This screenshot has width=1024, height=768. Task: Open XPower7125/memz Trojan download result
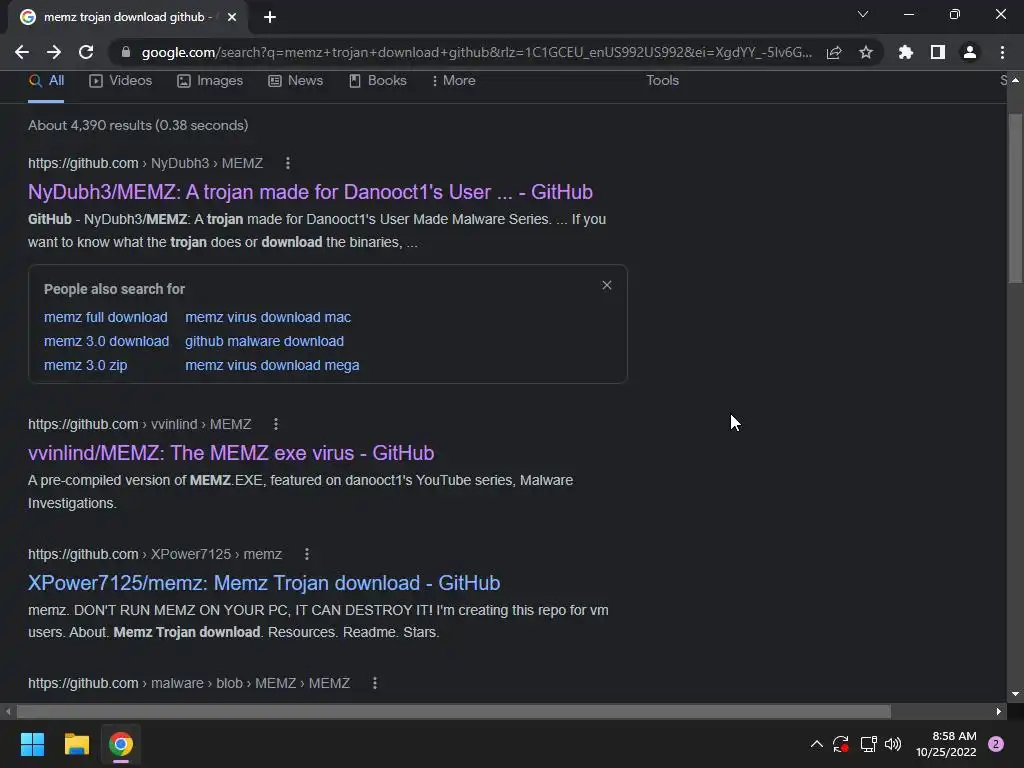(x=264, y=583)
